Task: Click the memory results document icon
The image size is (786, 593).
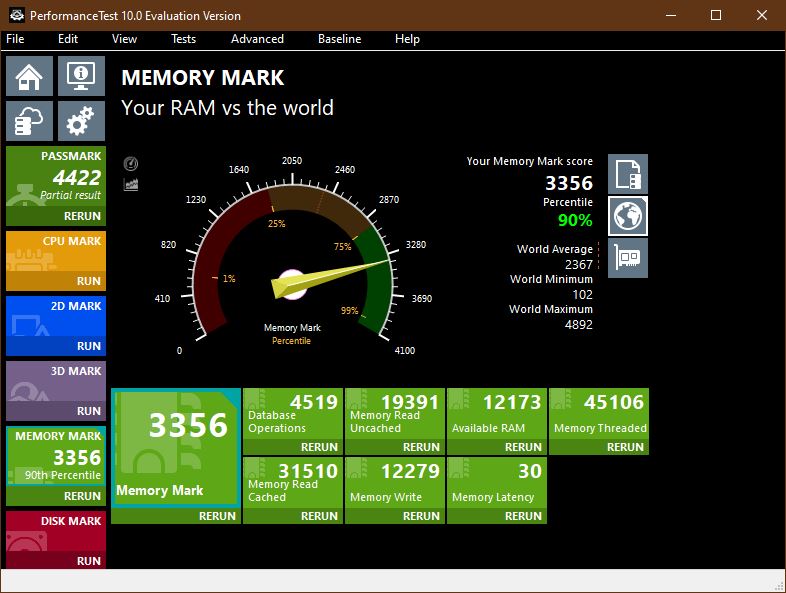Action: (628, 174)
